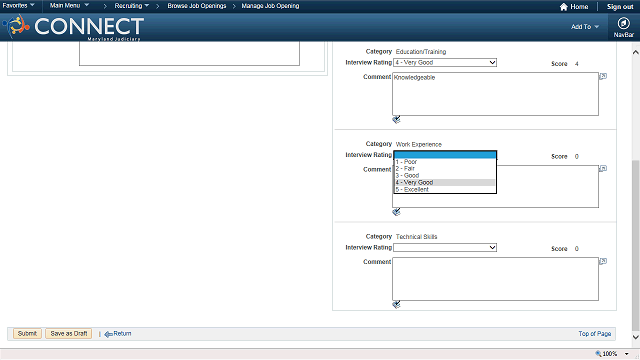Pick '3 - Good' in the dropdown list

(x=444, y=176)
